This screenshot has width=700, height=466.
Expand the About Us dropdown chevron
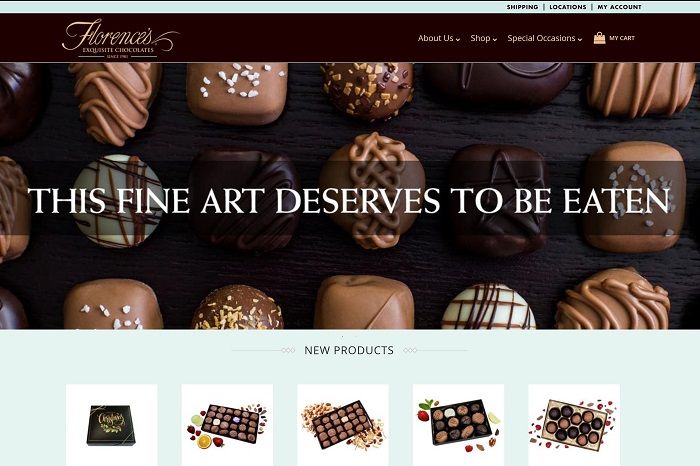coord(458,40)
